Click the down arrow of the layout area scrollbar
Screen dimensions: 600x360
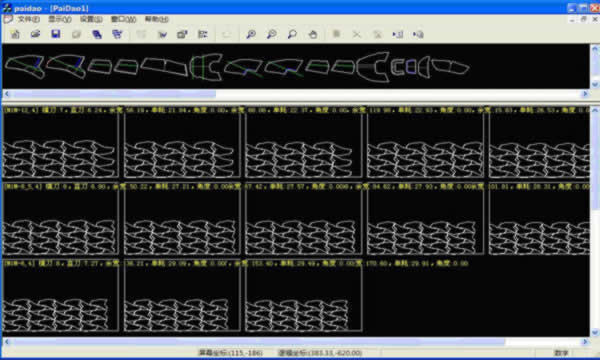(595, 332)
